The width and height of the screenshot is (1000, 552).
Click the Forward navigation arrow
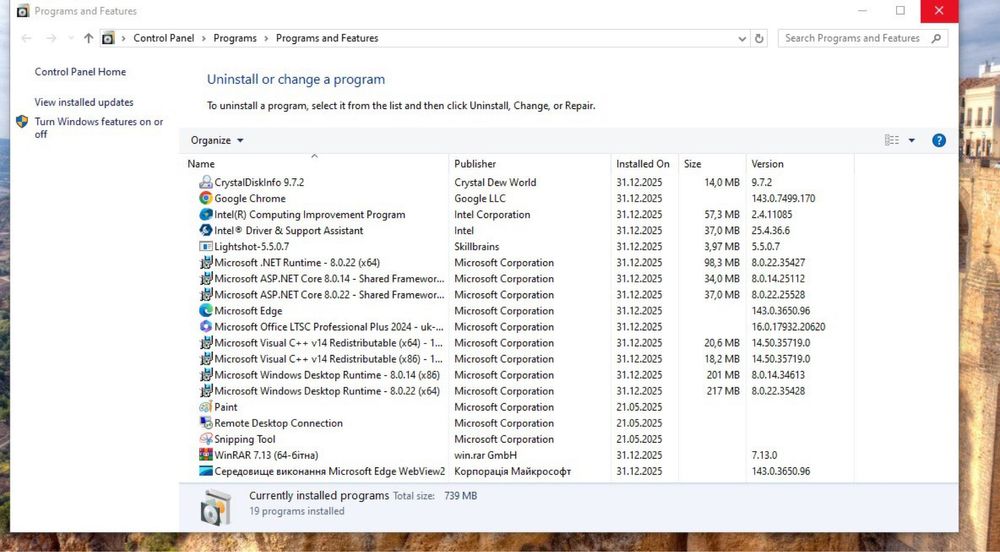tap(51, 38)
